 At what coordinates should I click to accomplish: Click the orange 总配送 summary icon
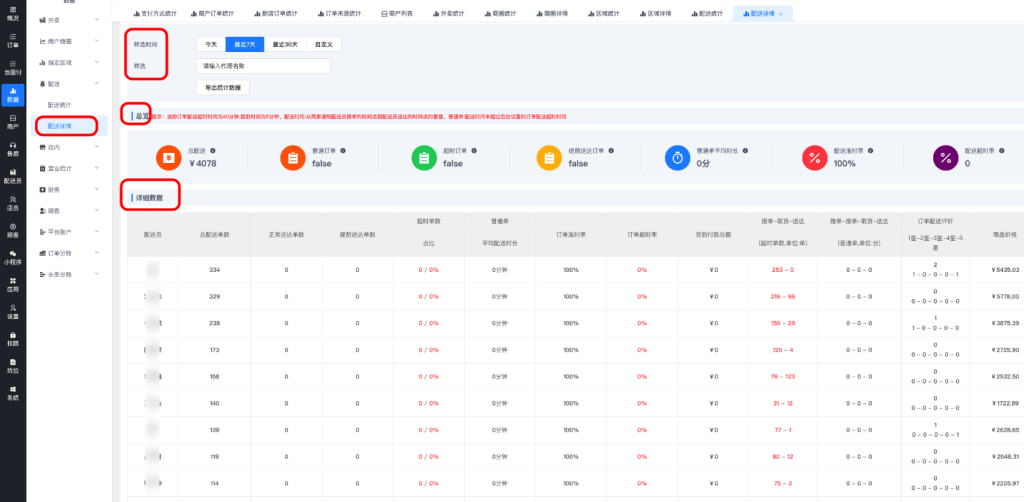(165, 157)
